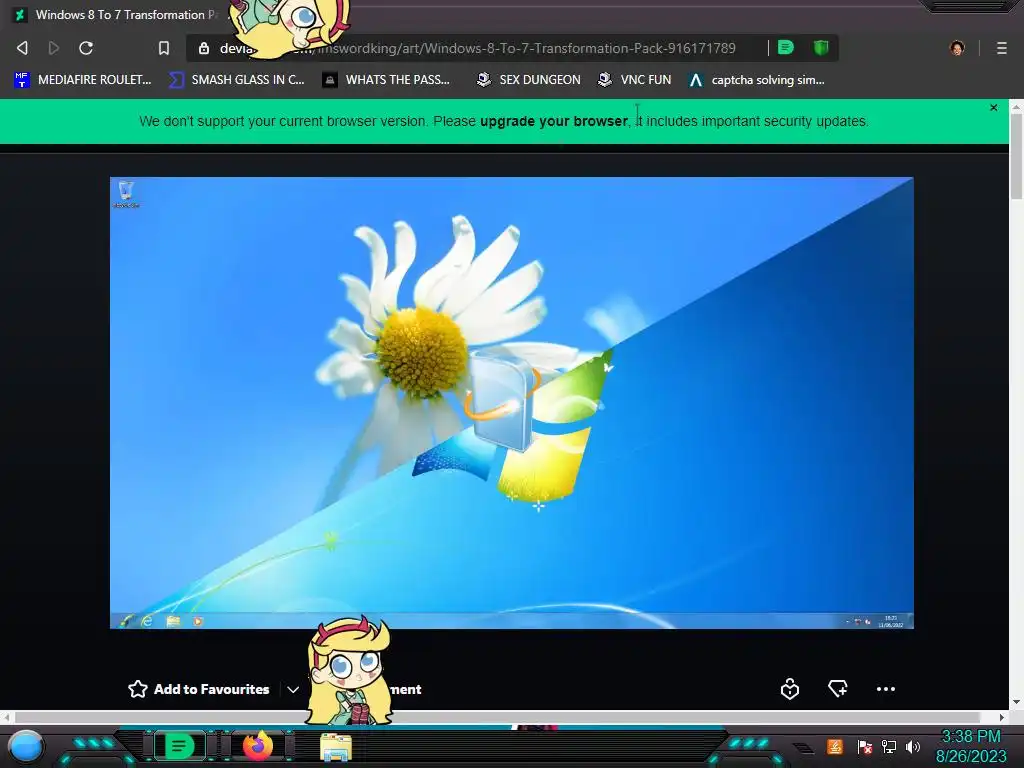1024x768 pixels.
Task: Click Add to Favourites button
Action: (x=199, y=689)
